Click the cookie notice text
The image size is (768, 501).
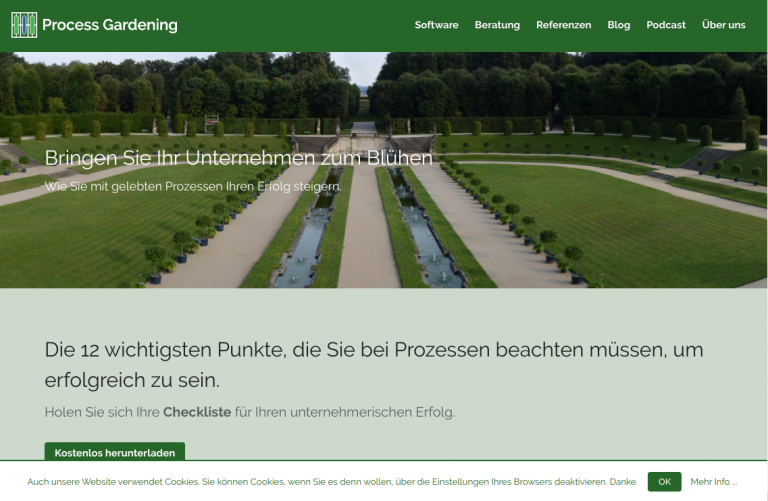pyautogui.click(x=332, y=482)
